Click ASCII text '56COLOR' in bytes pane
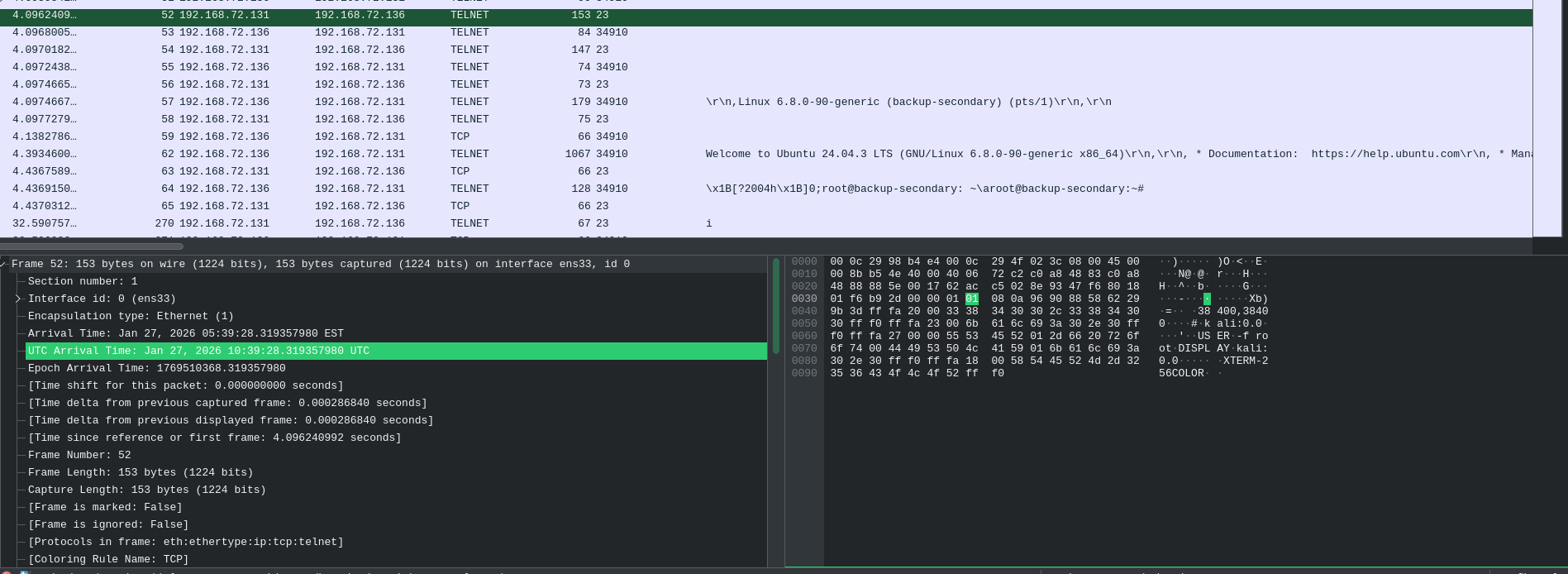 (x=1181, y=373)
